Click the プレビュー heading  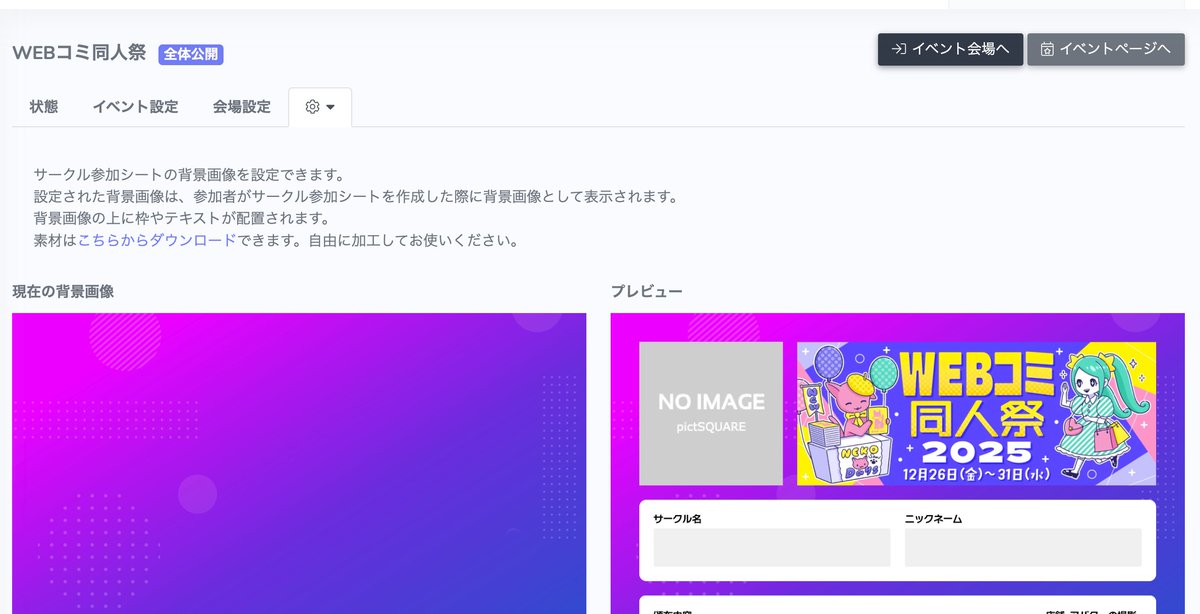pyautogui.click(x=647, y=291)
